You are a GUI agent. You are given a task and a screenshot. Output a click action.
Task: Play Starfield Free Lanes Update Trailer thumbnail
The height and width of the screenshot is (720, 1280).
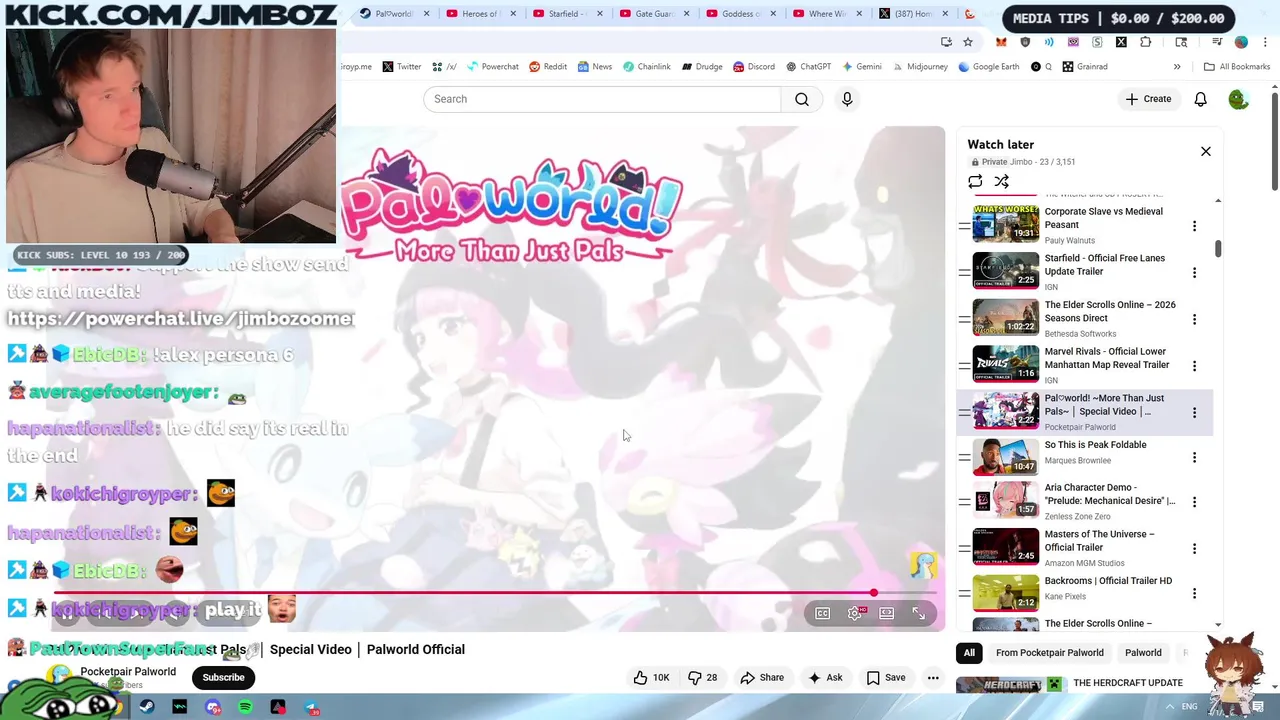pos(1006,271)
